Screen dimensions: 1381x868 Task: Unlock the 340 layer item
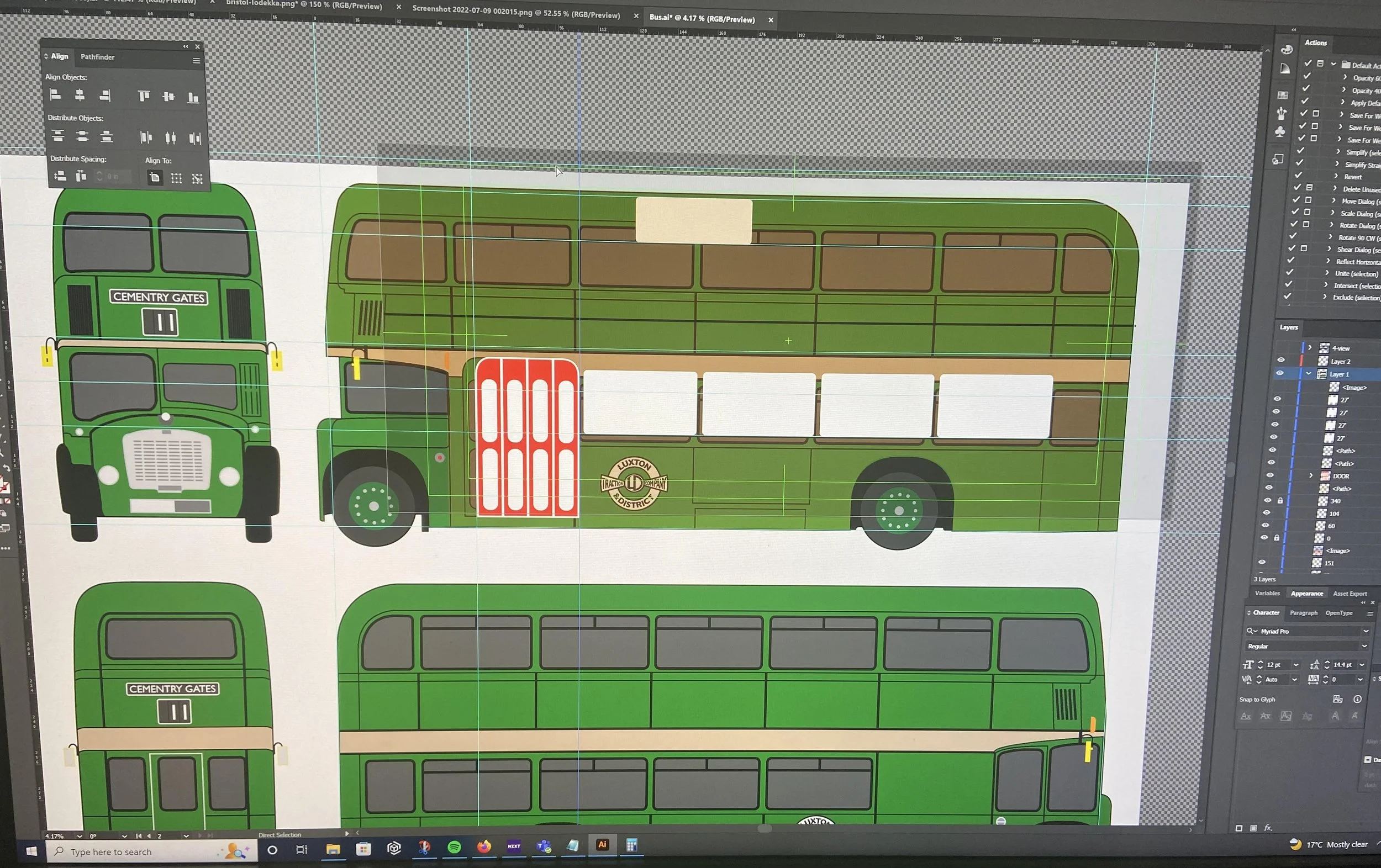(1280, 500)
